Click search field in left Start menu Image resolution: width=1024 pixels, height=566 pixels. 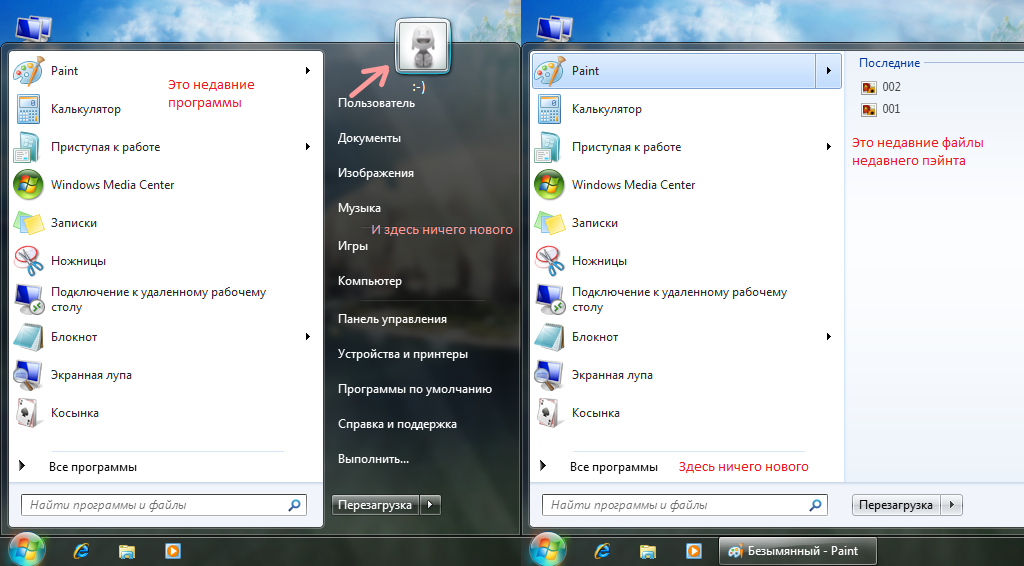pos(155,506)
